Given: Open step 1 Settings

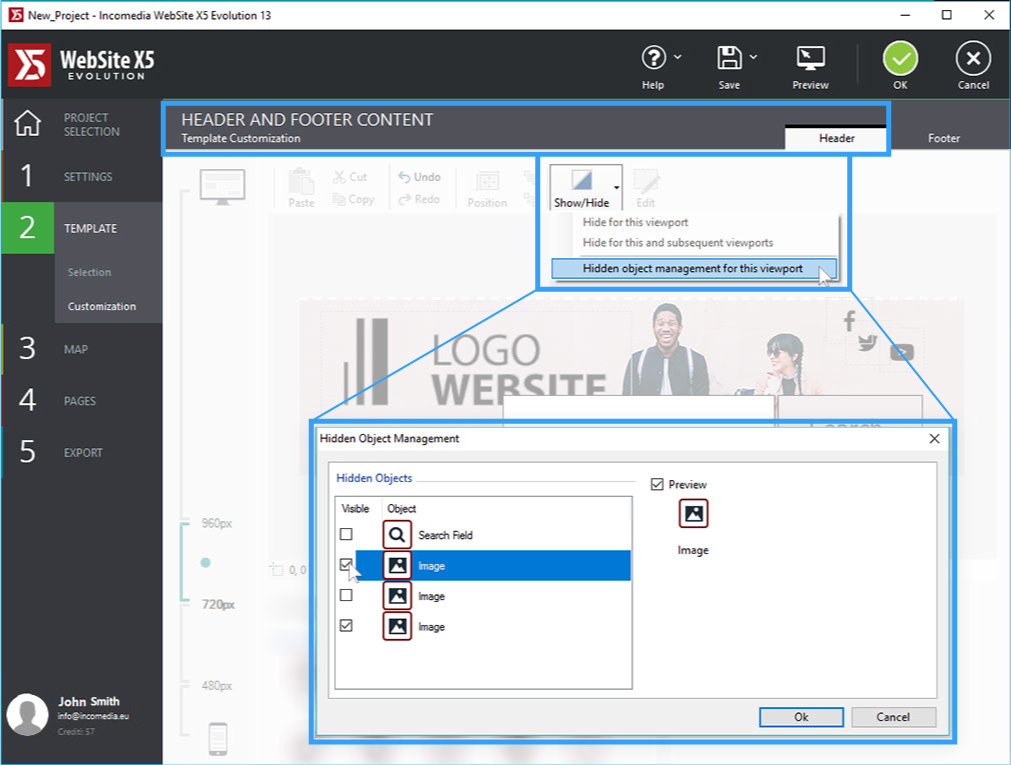Looking at the screenshot, I should [81, 176].
